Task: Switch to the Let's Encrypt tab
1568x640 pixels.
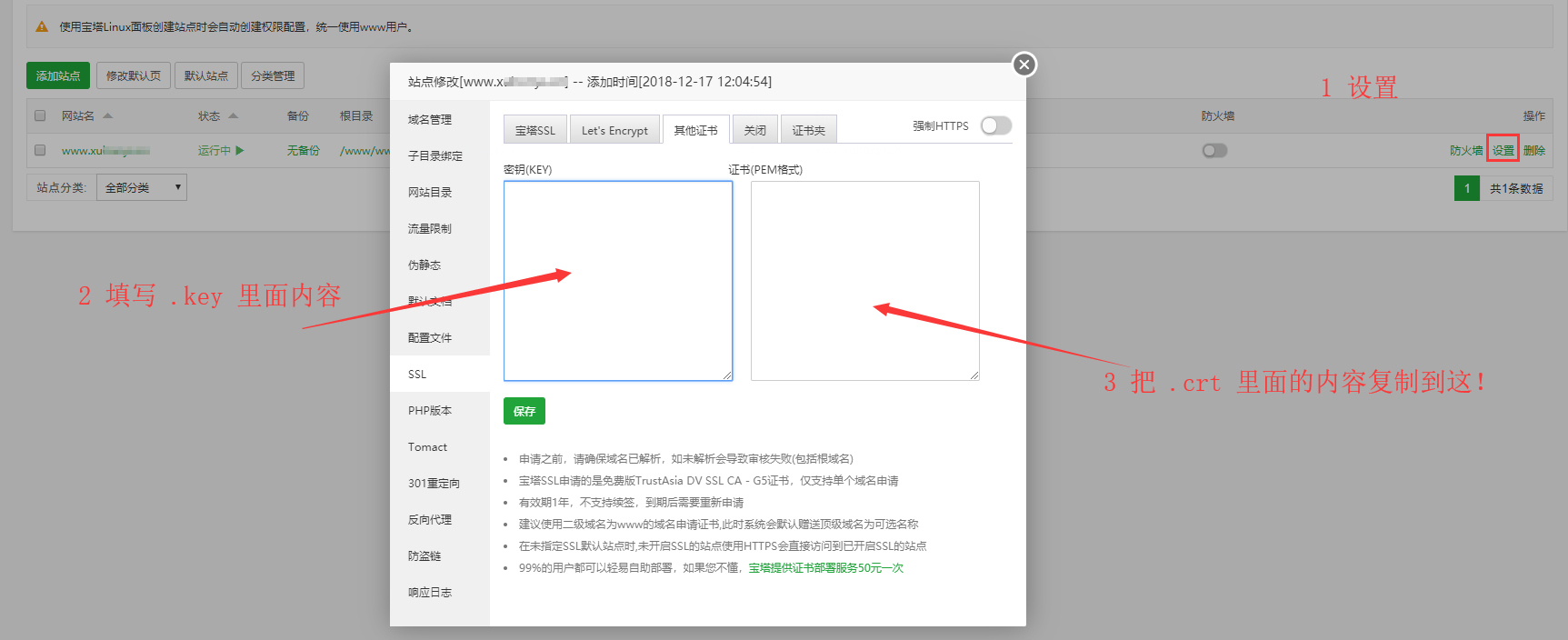Action: click(x=614, y=130)
